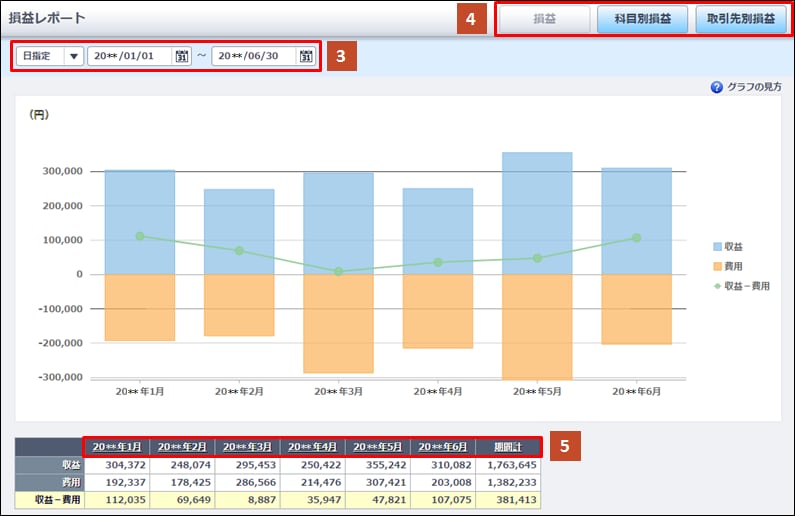Click the profit cell 8,887

point(247,500)
